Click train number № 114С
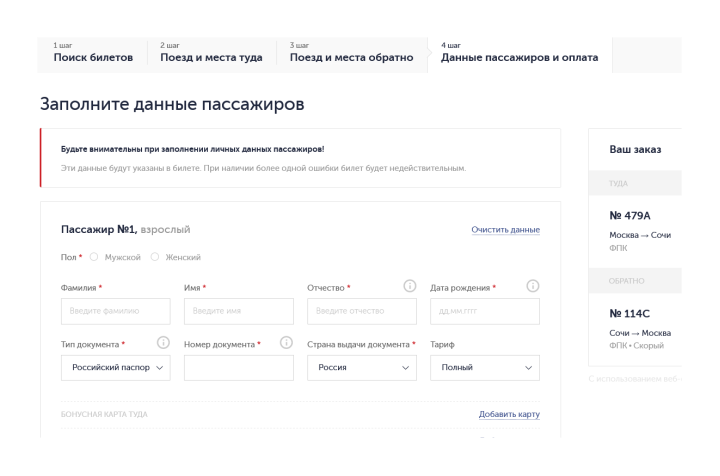This screenshot has height=476, width=720. coord(629,314)
